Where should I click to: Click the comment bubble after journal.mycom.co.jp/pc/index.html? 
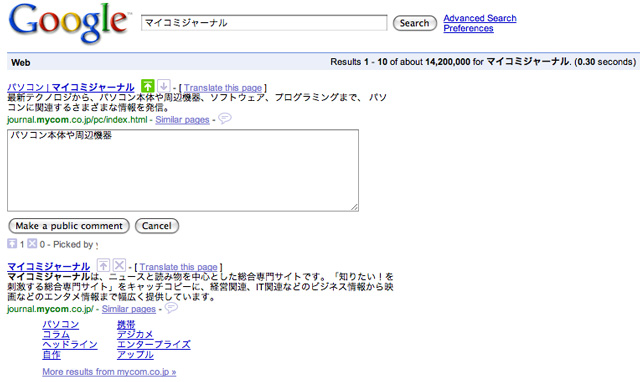pyautogui.click(x=225, y=118)
